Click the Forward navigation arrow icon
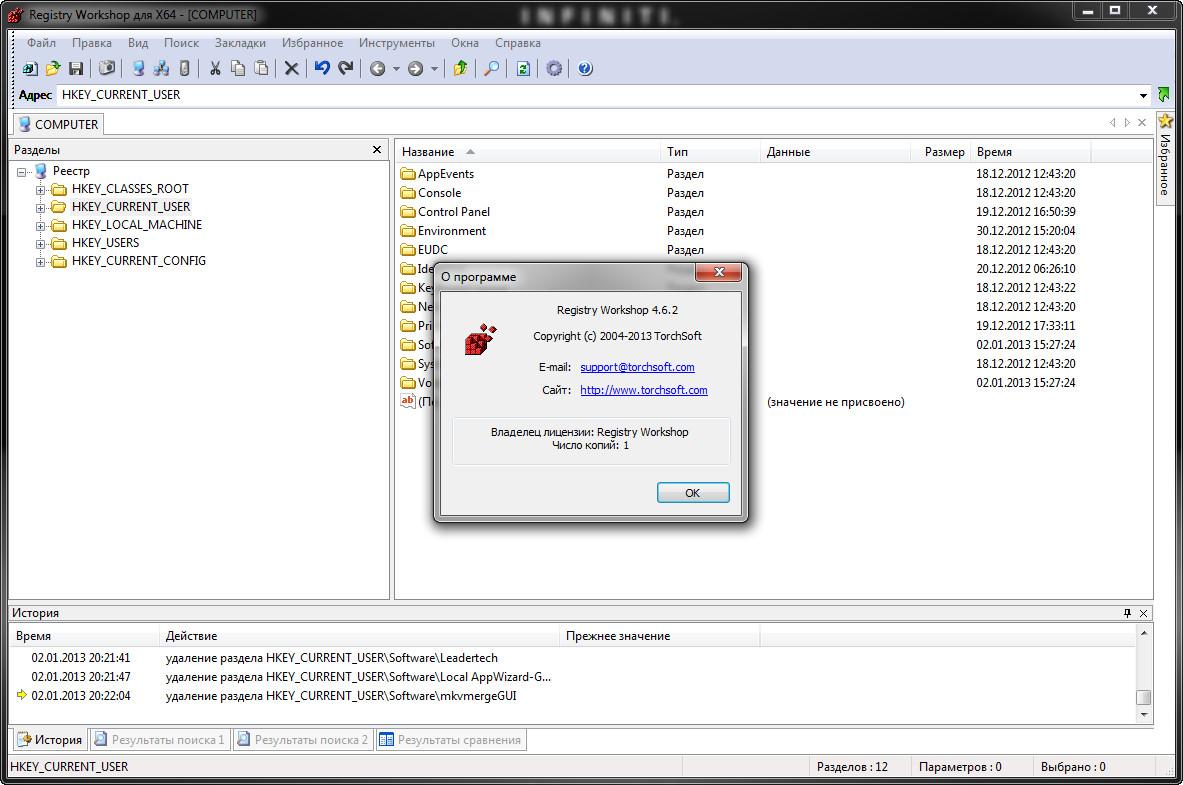The image size is (1183, 785). [x=415, y=69]
